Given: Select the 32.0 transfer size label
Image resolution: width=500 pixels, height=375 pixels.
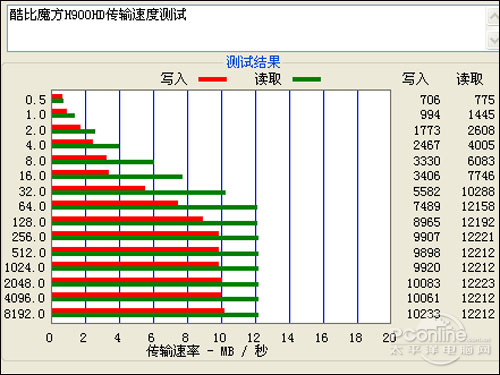Looking at the screenshot, I should [32, 192].
